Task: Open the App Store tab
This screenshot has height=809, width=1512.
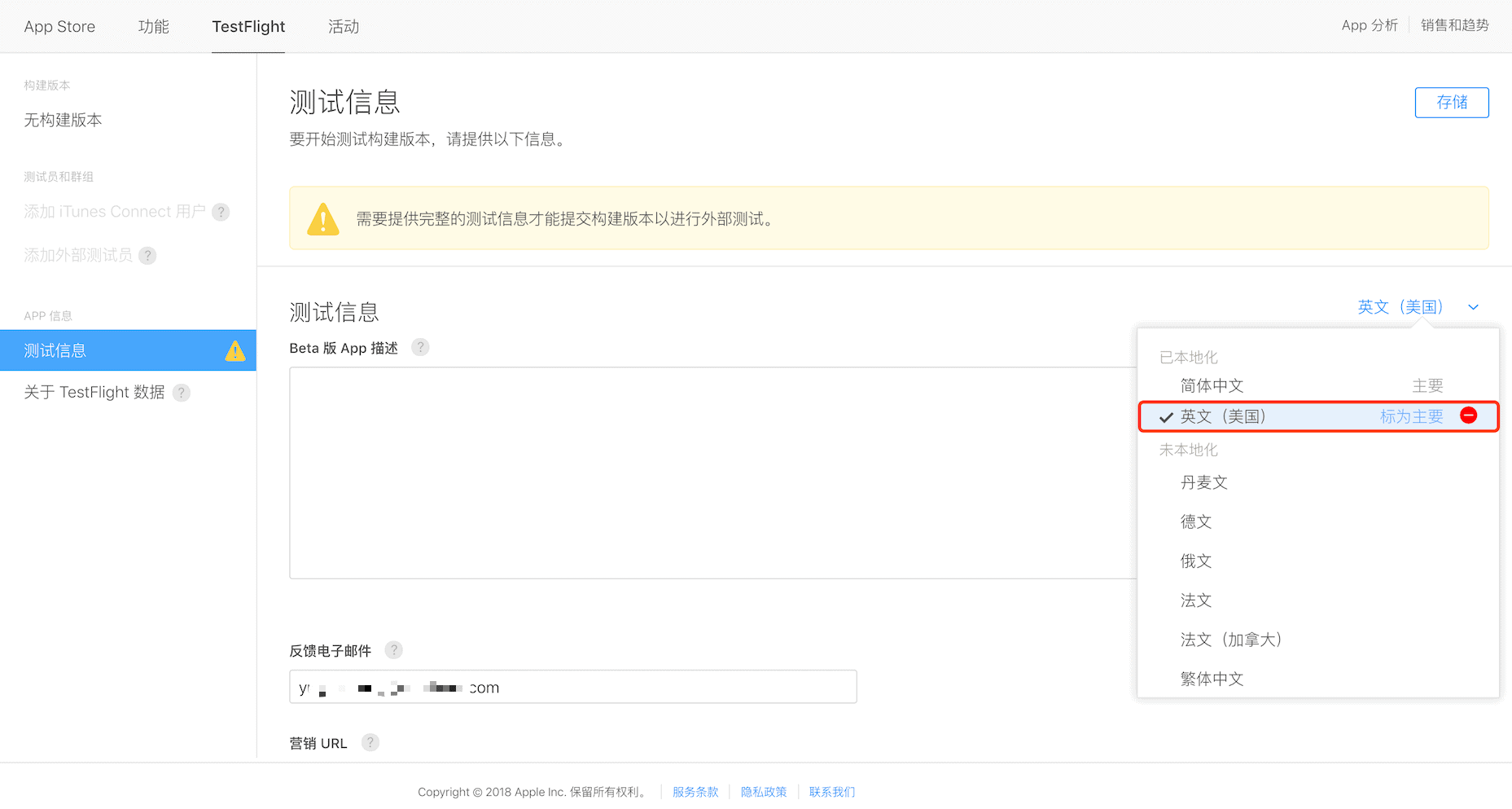Action: (x=59, y=27)
